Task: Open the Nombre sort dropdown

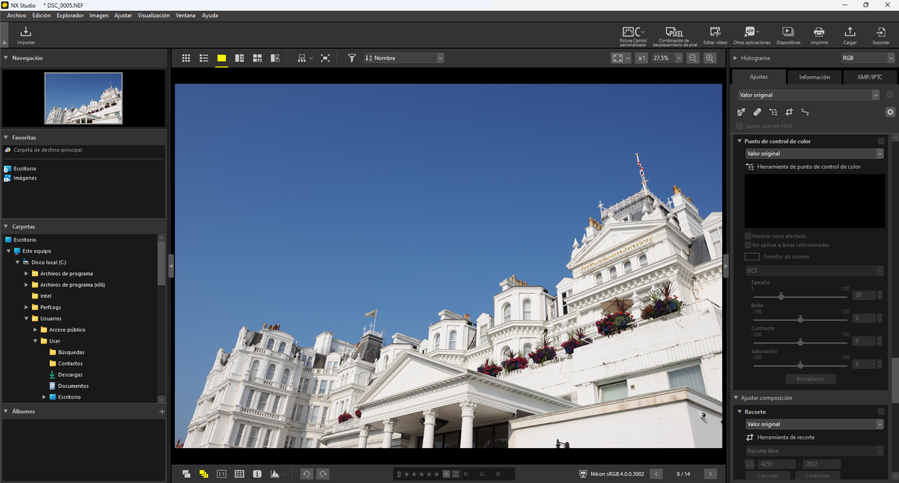Action: coord(404,58)
